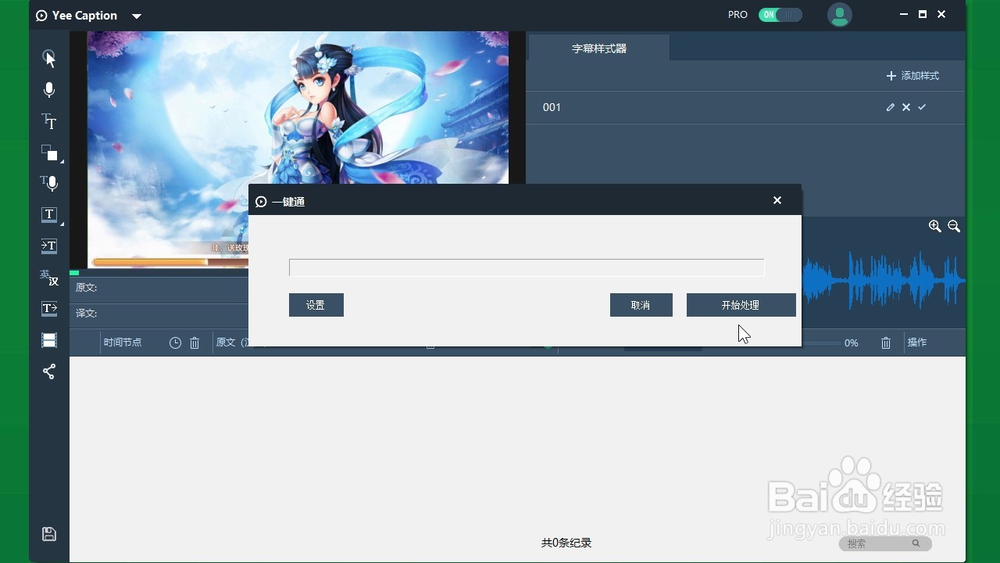Viewport: 1000px width, 563px height.
Task: Zoom out on the audio waveform
Action: [954, 226]
